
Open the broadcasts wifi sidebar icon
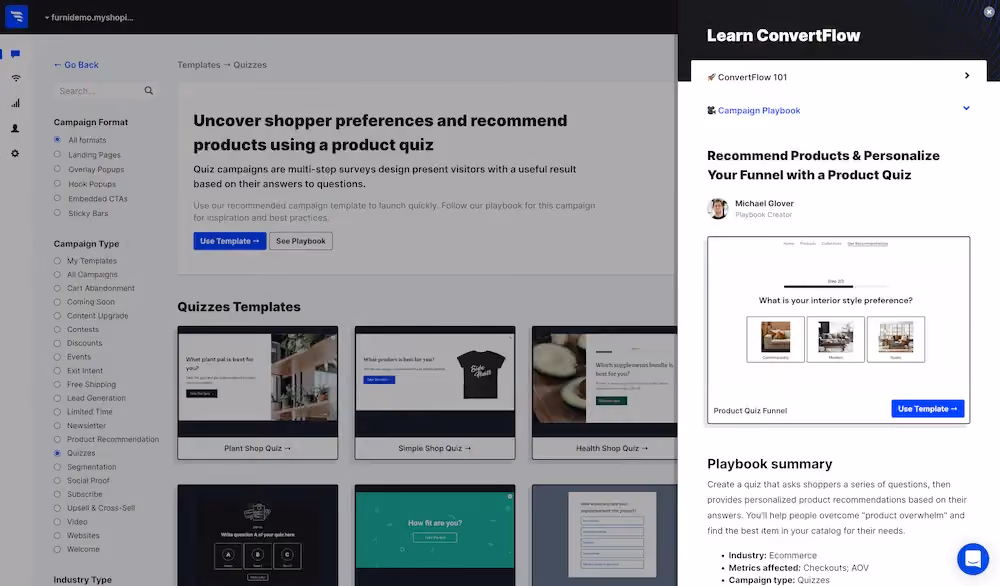tap(15, 78)
